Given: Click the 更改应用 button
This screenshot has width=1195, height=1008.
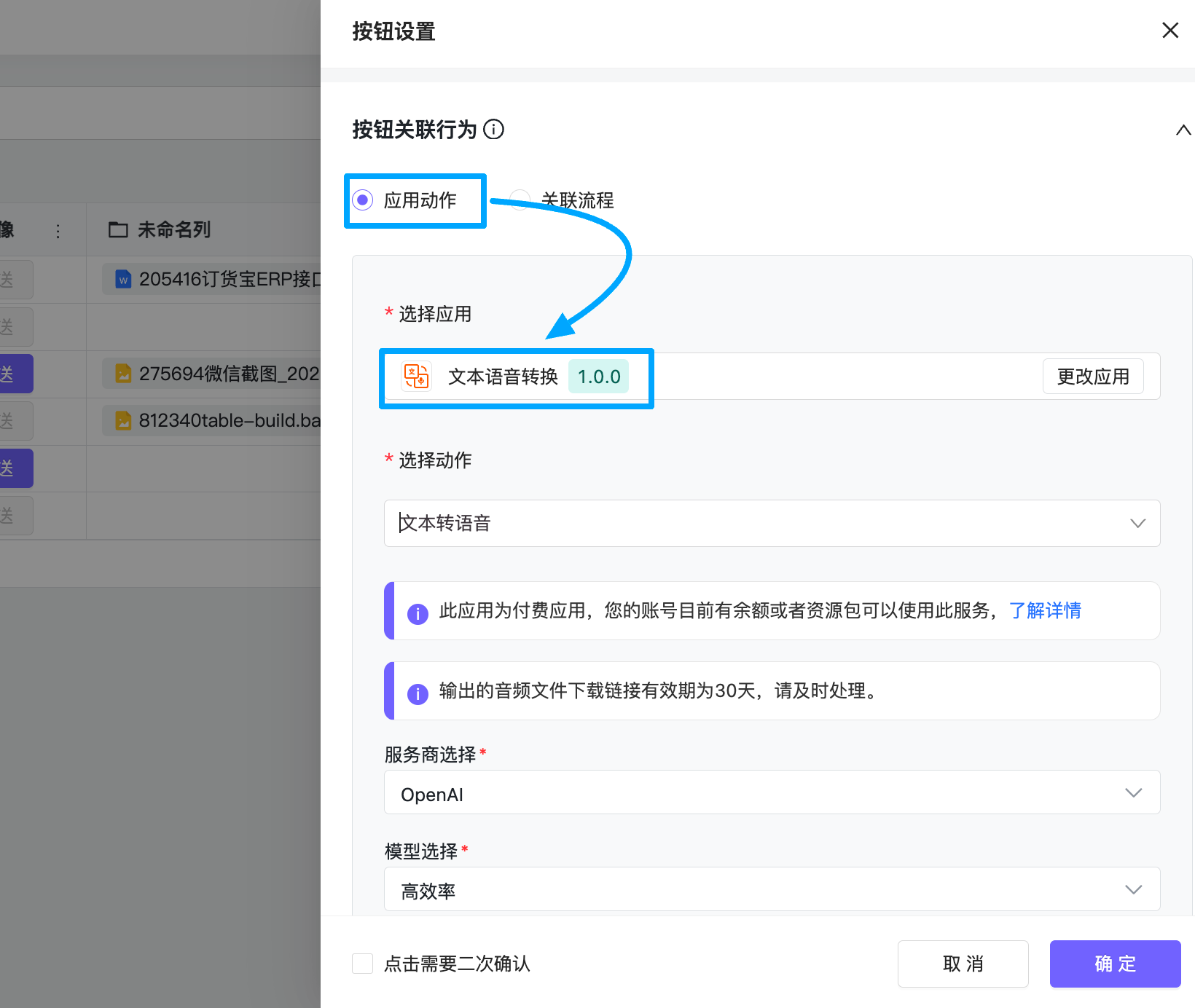Looking at the screenshot, I should tap(1093, 377).
